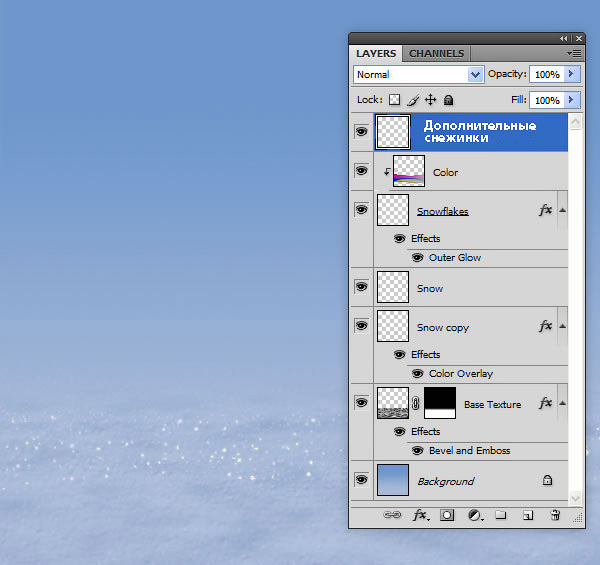Click the Base Texture layer mask thumbnail
The height and width of the screenshot is (565, 600).
coord(440,403)
